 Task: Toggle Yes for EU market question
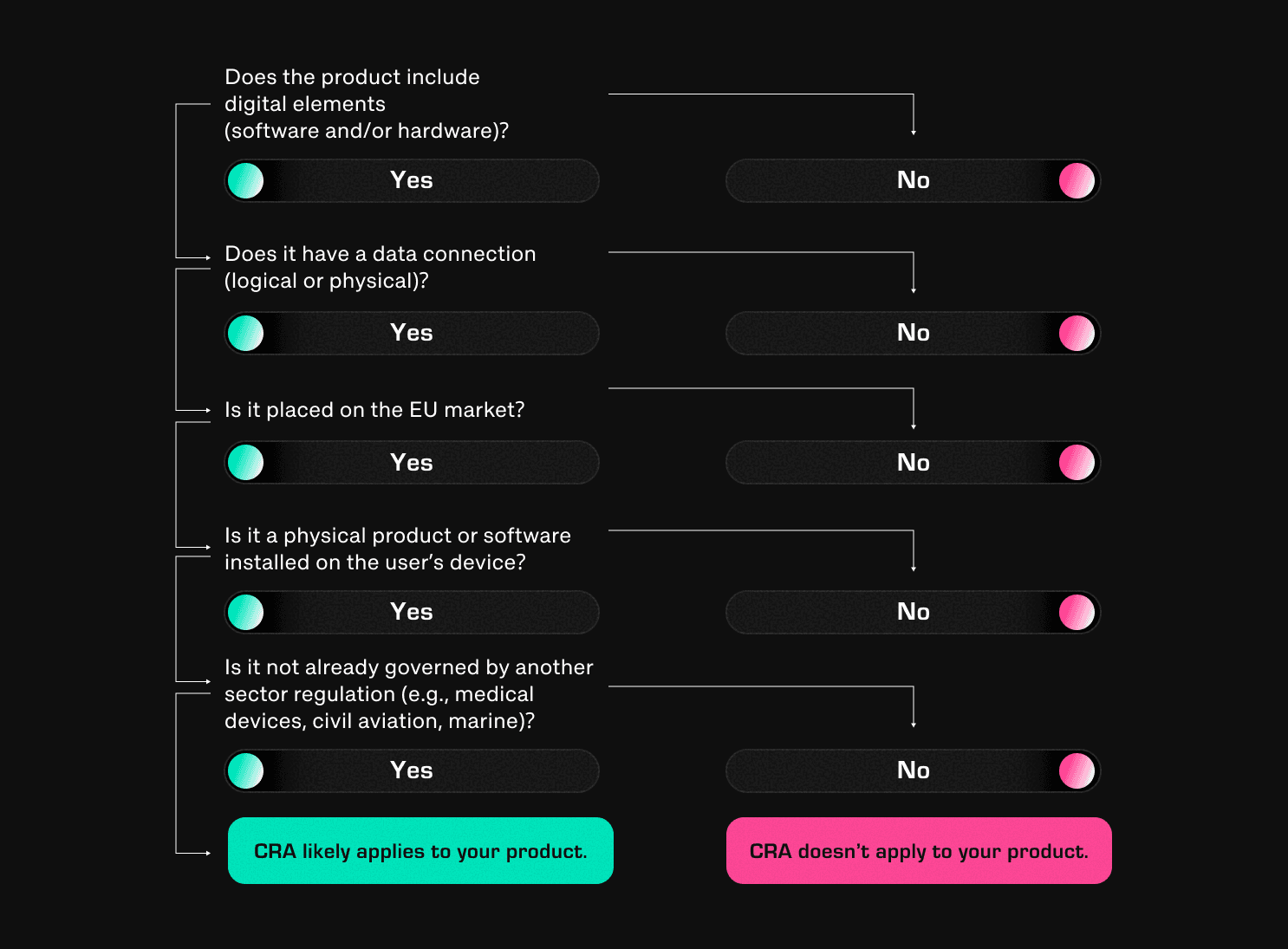(x=412, y=463)
